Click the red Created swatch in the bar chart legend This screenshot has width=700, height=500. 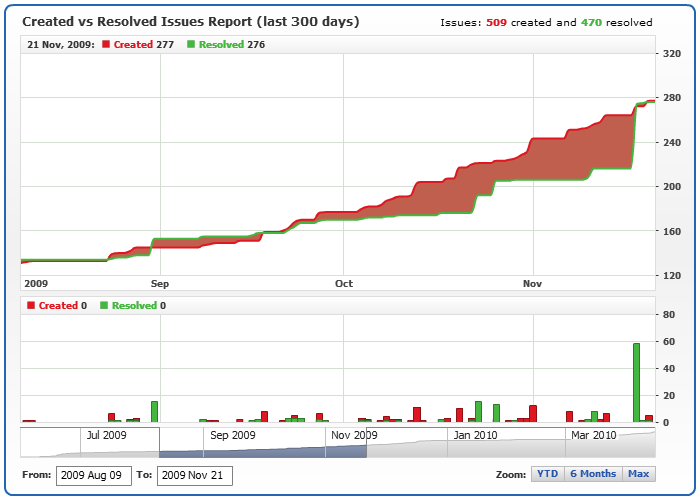(x=31, y=305)
